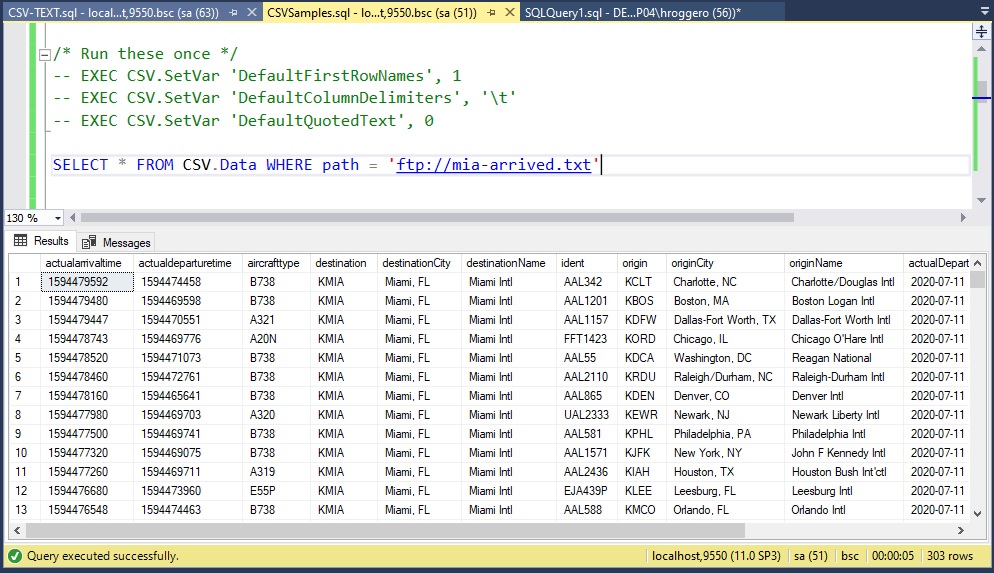Click the editor horizontal scrollbar thumb
Viewport: 994px width, 573px height.
click(437, 217)
